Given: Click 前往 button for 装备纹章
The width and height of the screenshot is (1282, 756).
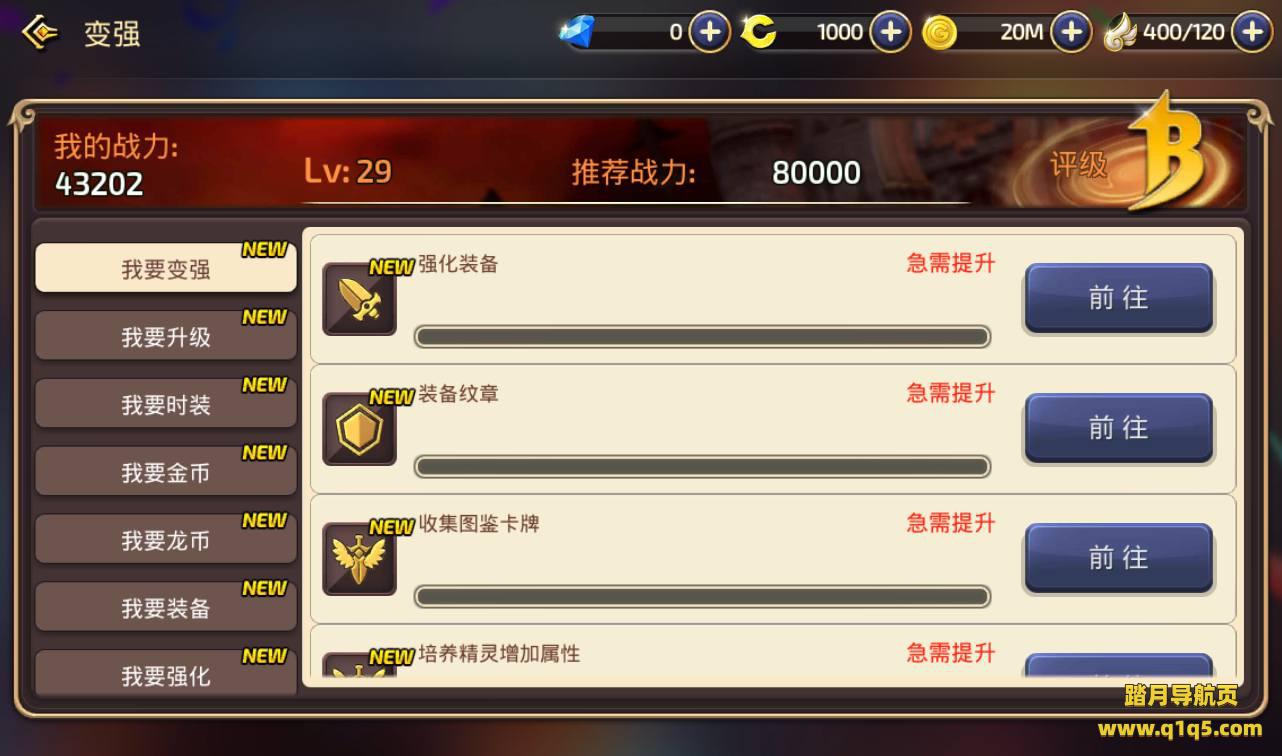Looking at the screenshot, I should tap(1119, 428).
